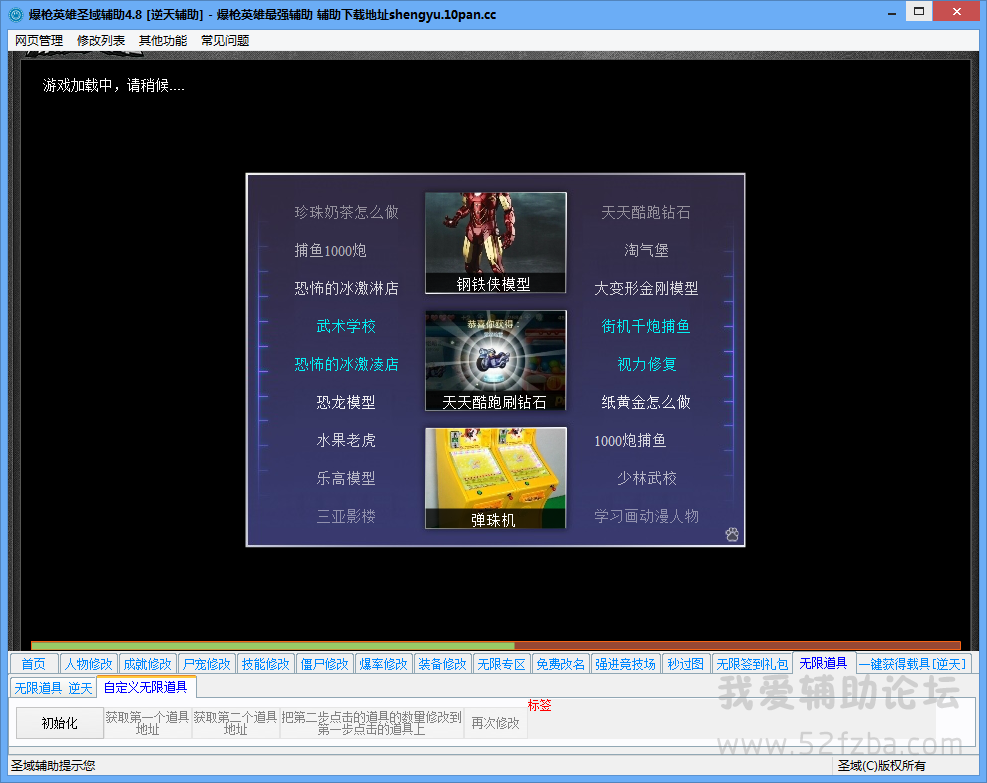Click the app icon in title bar

click(15, 14)
